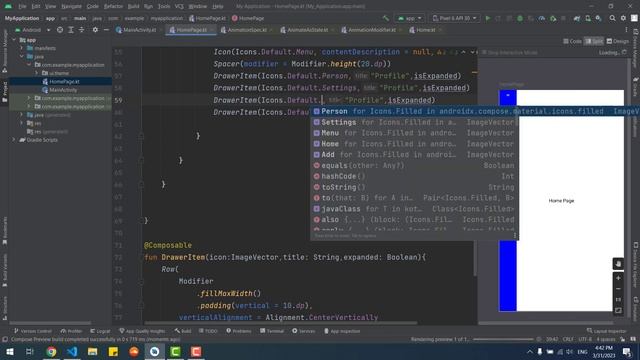Switch editor to Split view mode
Image resolution: width=640 pixels, height=360 pixels.
tap(594, 41)
